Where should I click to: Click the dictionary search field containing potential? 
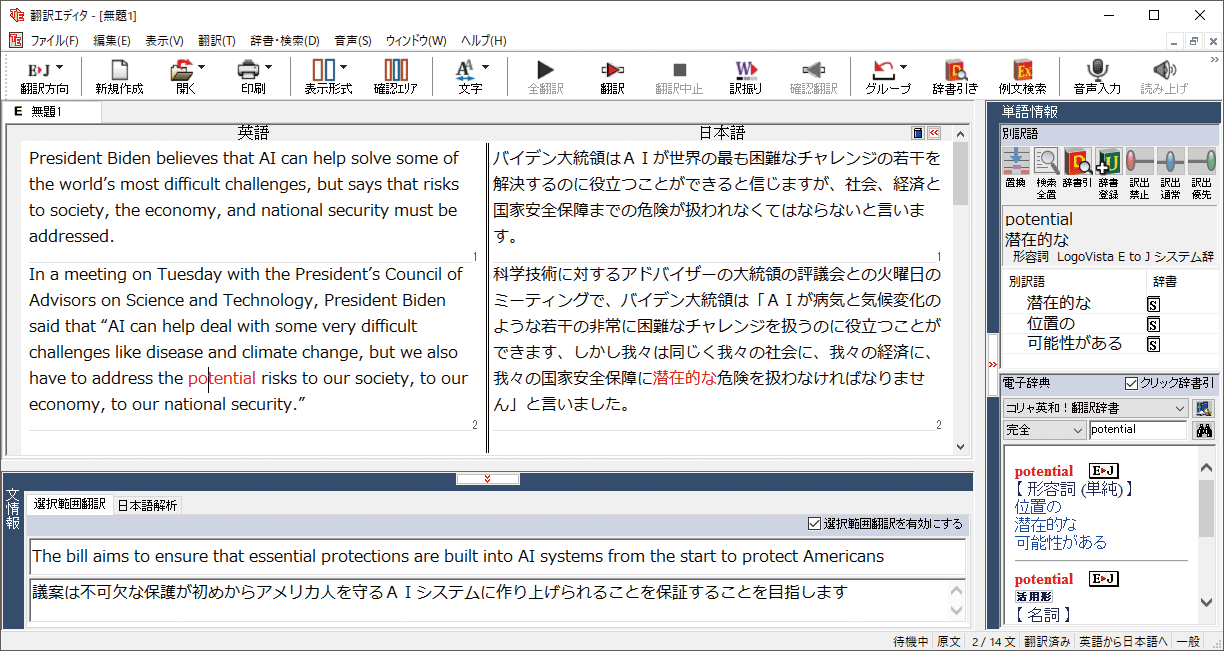coord(1137,430)
